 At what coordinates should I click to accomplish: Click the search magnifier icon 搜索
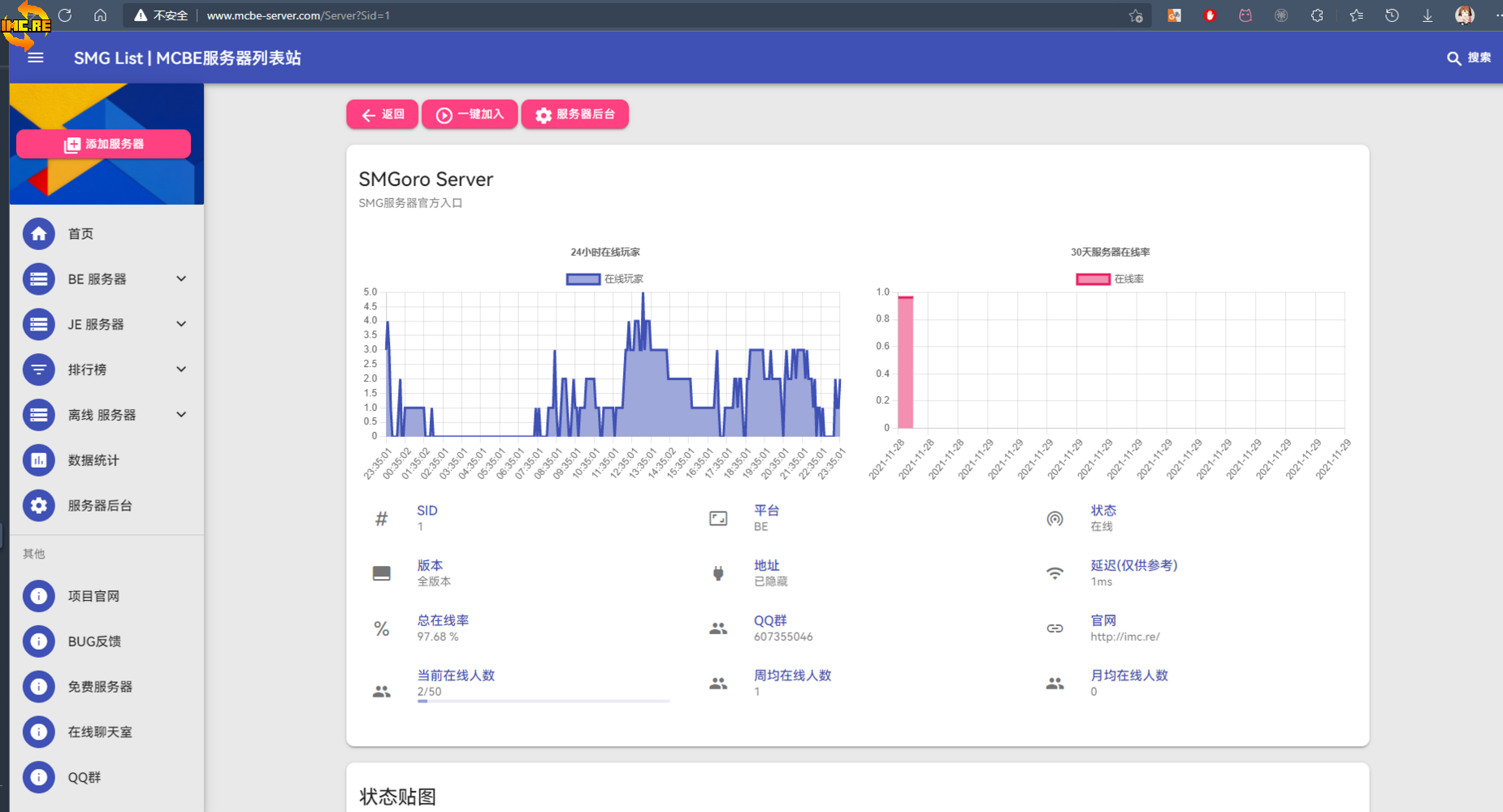(1453, 58)
